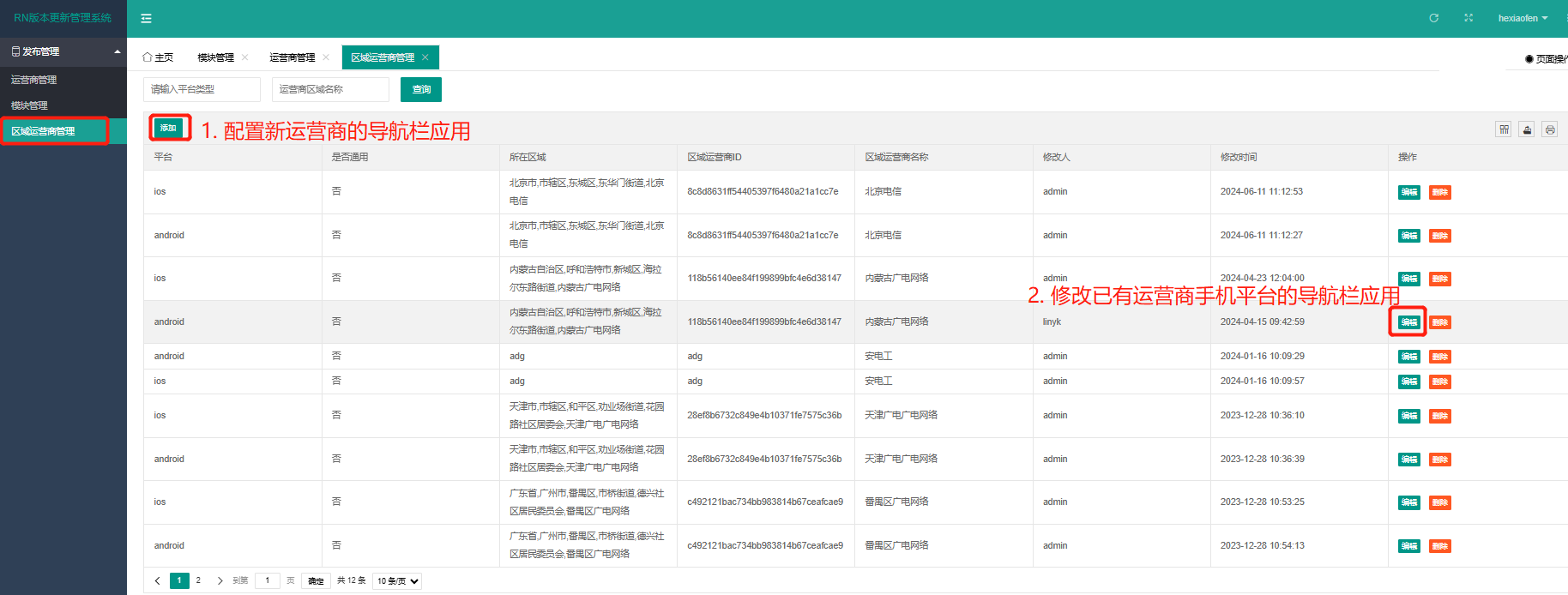1568x595 pixels.
Task: Close the 运营商管理 tab
Action: point(326,57)
